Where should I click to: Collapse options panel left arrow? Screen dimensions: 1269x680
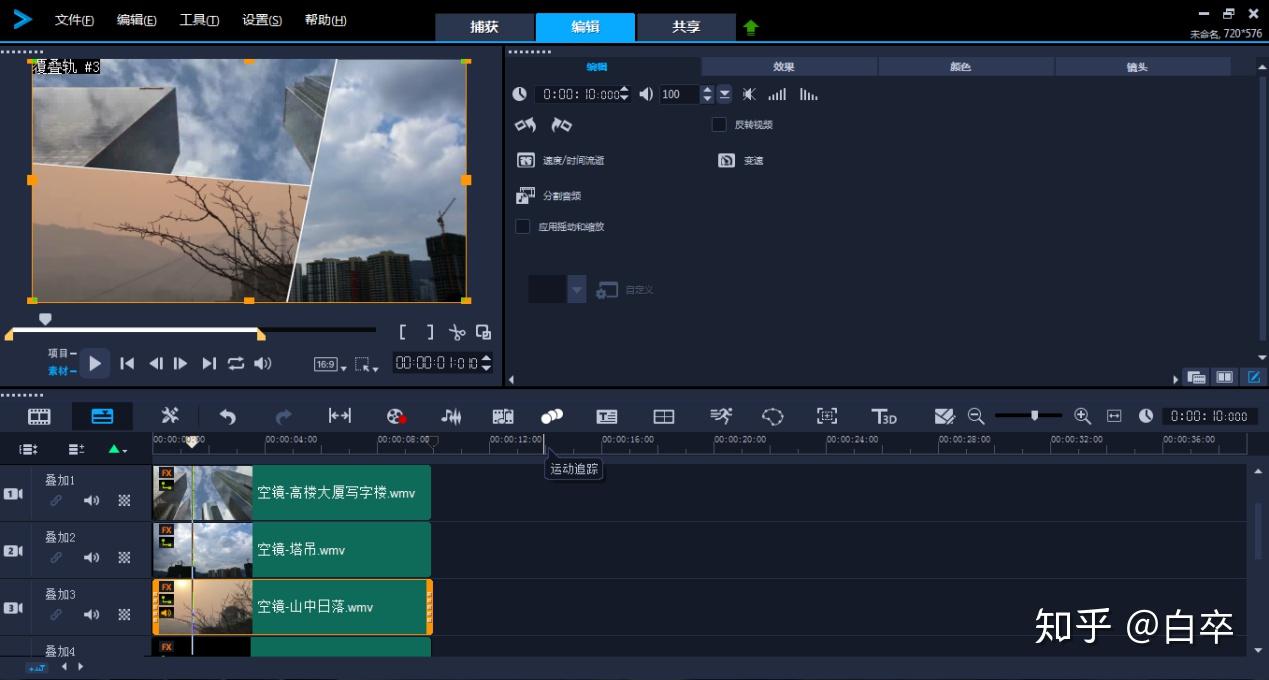pos(511,379)
